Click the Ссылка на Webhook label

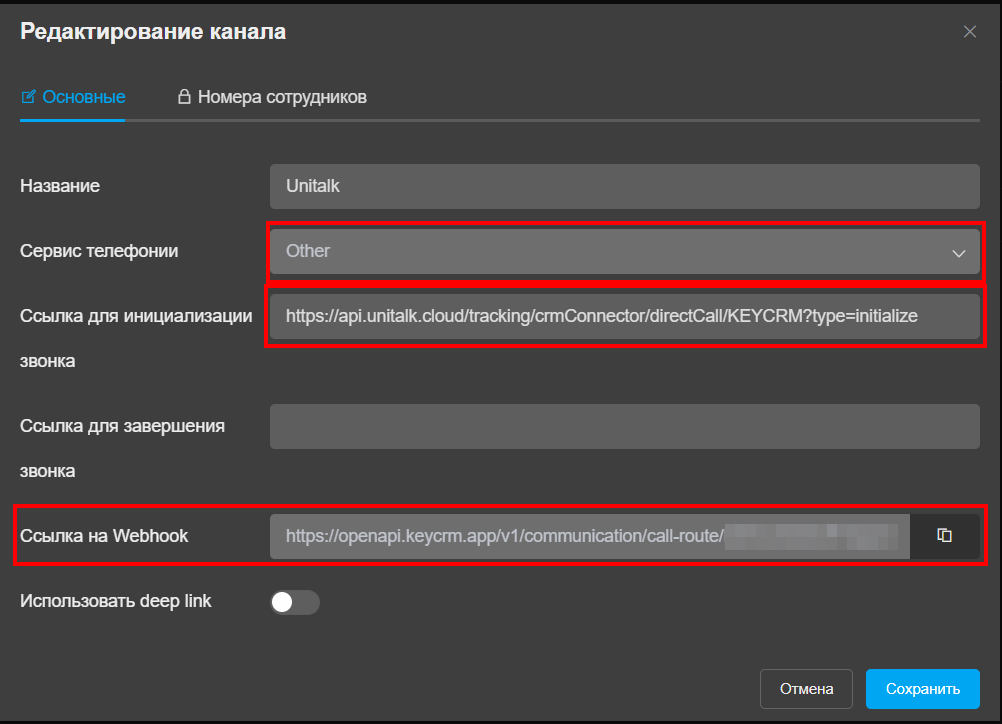point(104,536)
